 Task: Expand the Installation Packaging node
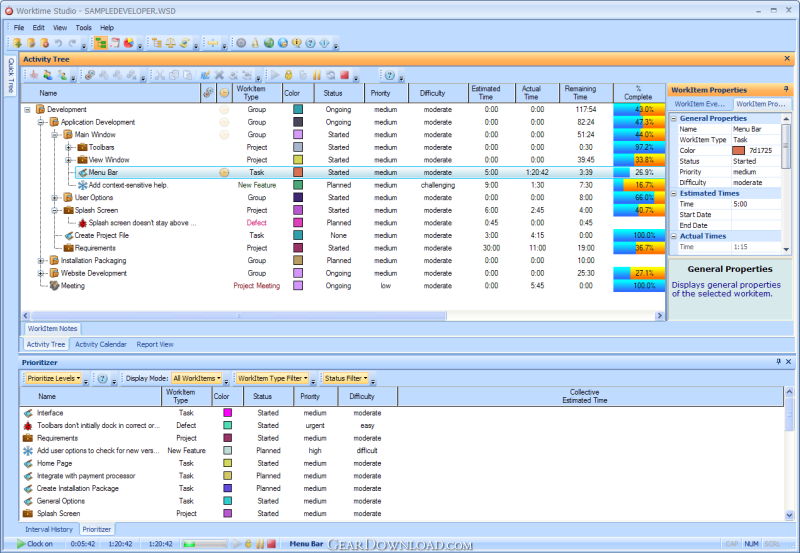point(41,261)
